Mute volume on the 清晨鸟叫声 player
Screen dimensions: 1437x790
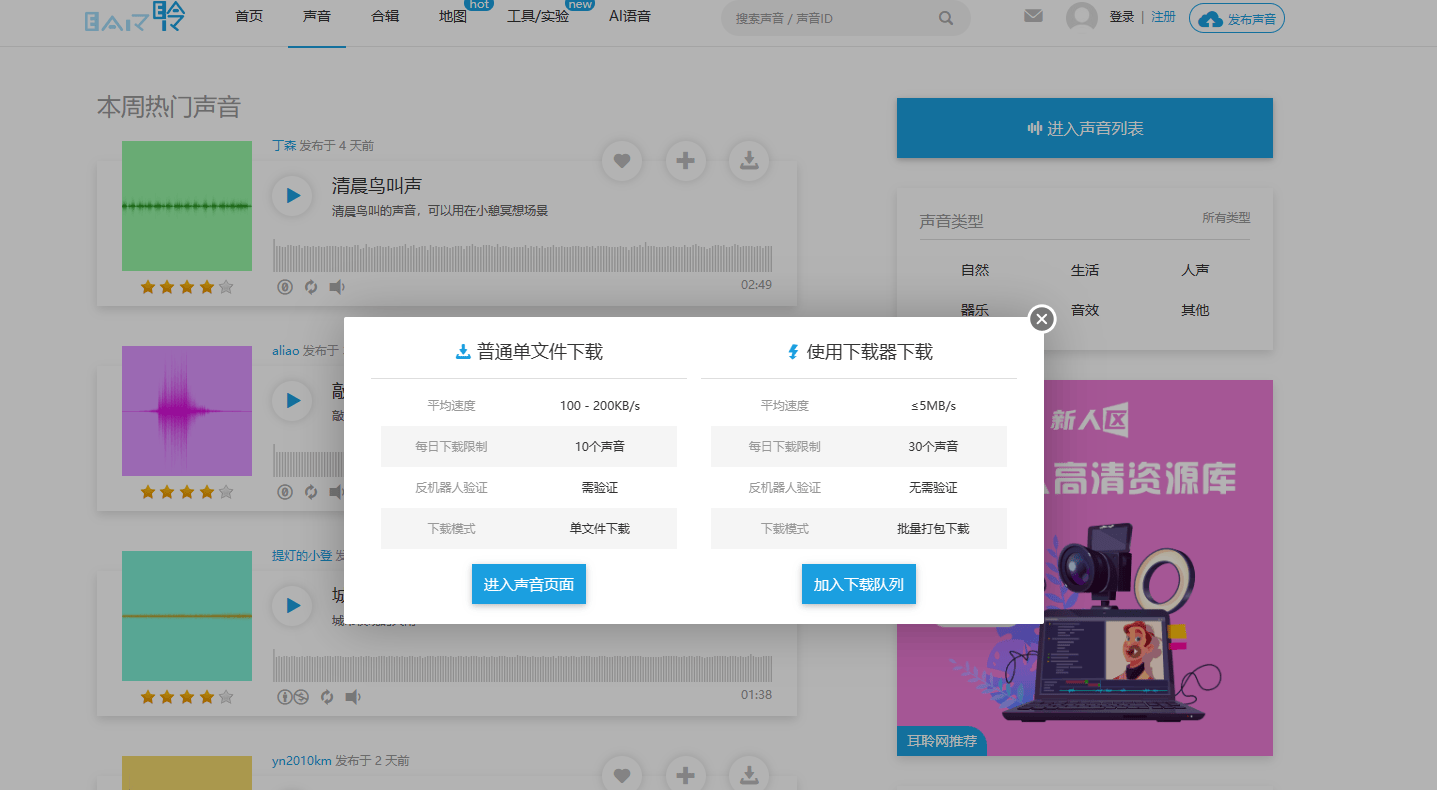[x=336, y=286]
